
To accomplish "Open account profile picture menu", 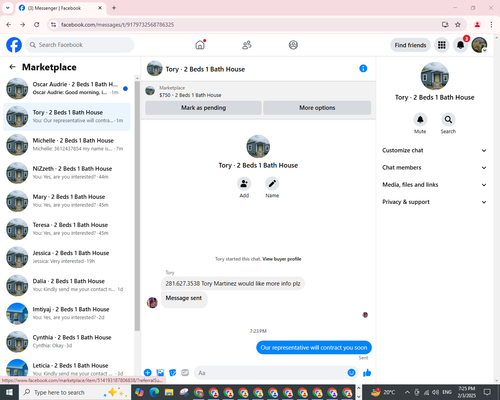I will coord(479,45).
